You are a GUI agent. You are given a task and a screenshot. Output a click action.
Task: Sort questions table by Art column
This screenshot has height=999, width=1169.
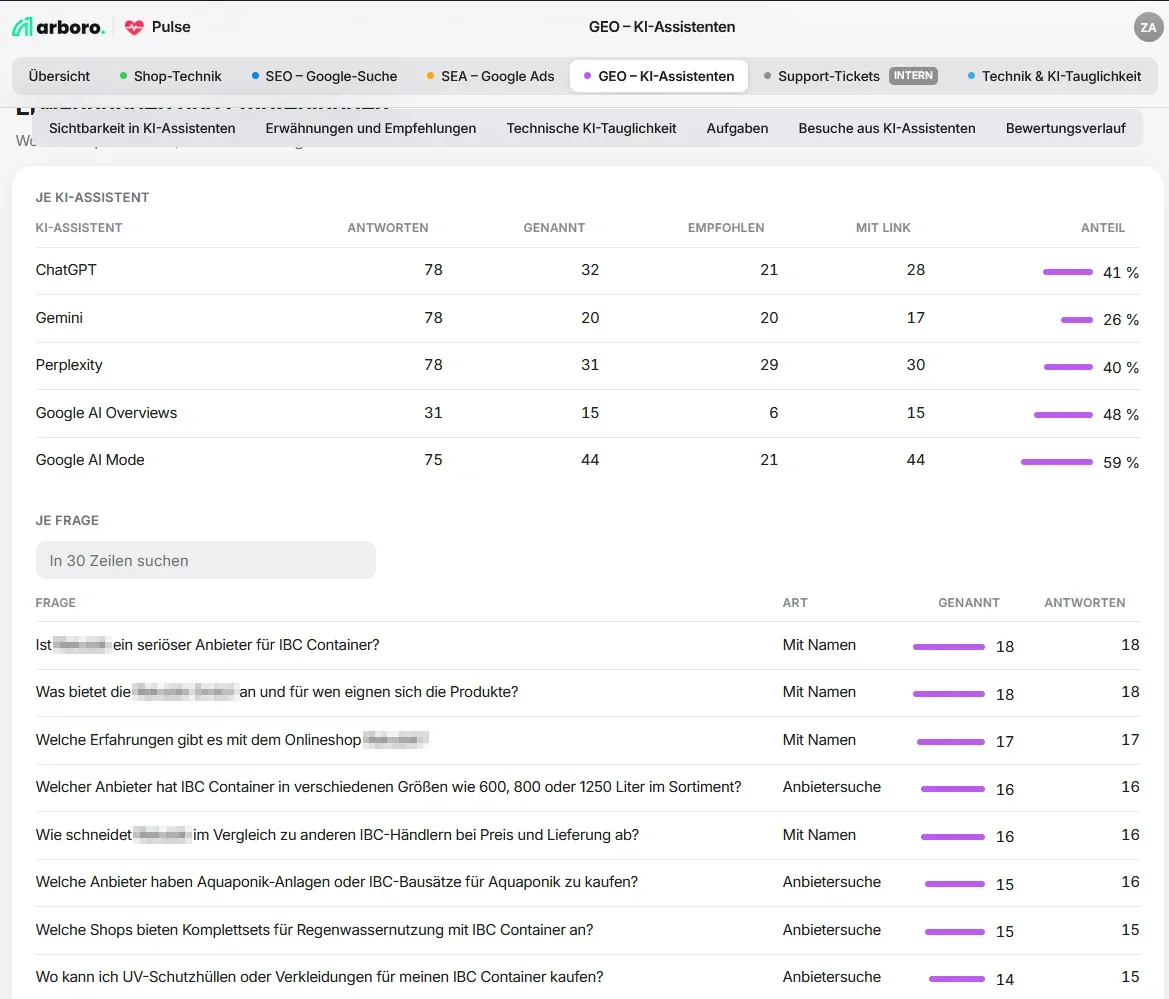pyautogui.click(x=795, y=602)
